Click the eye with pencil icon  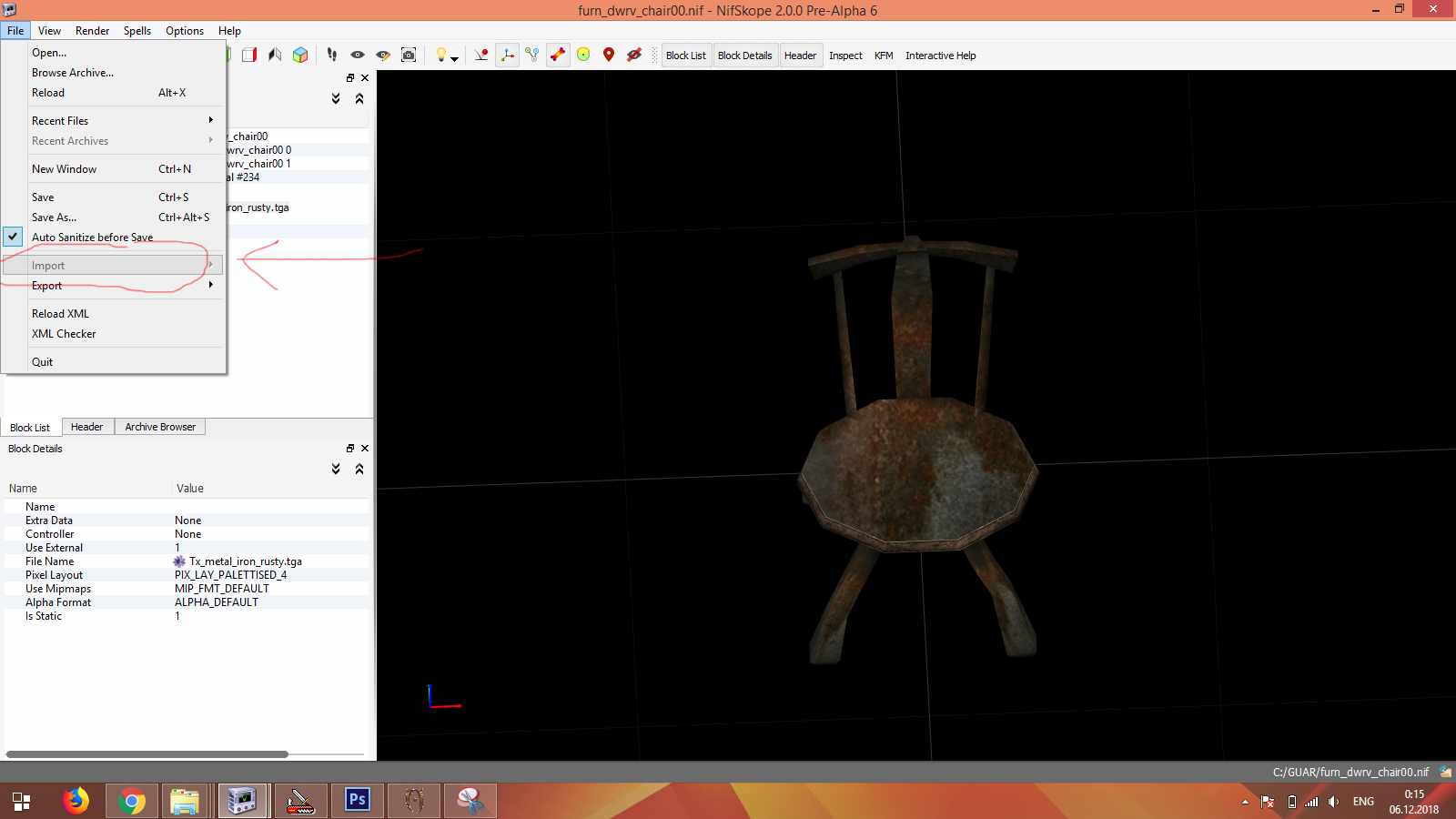click(383, 56)
